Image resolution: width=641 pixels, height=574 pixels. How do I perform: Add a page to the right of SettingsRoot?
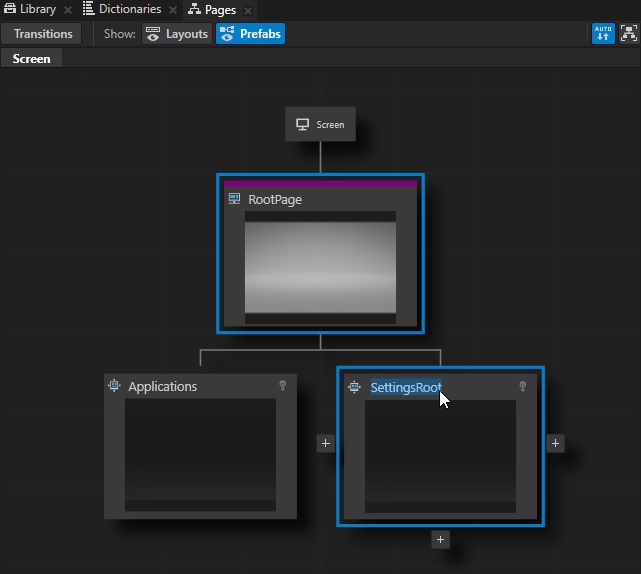(x=556, y=443)
